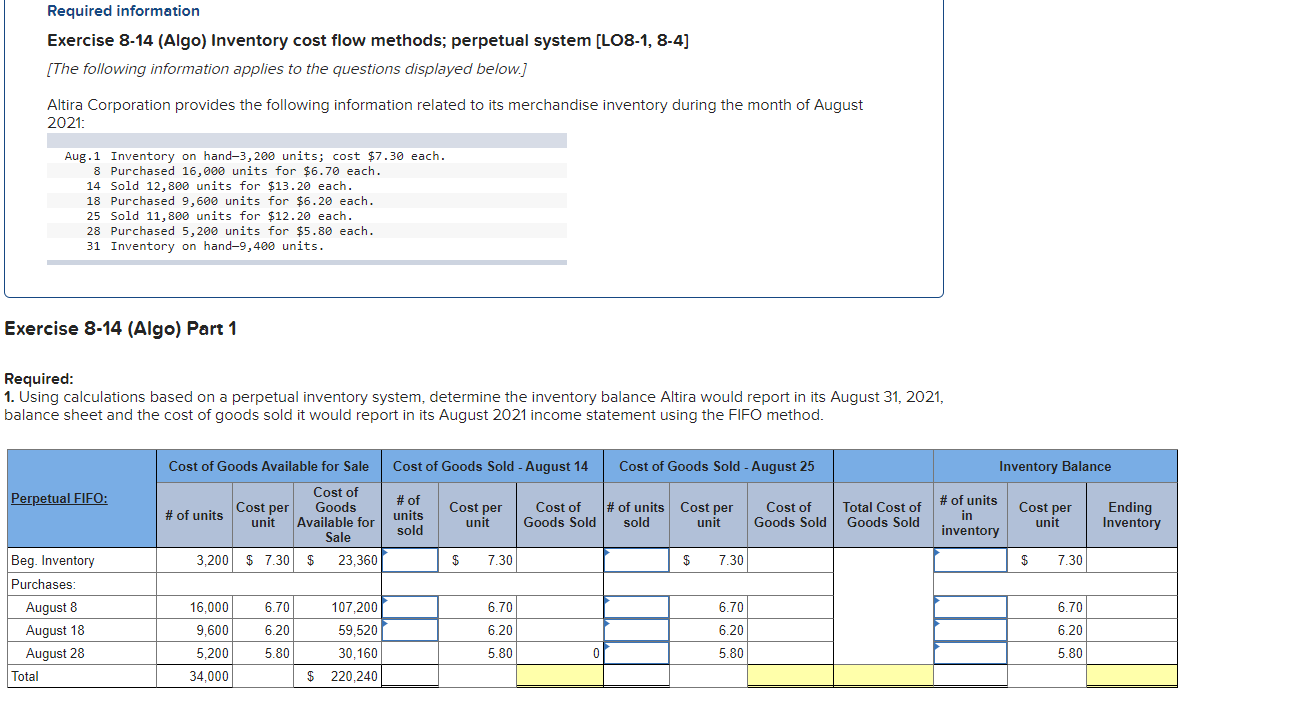Select Inventory Balance cost per unit 5.80 cell
Image resolution: width=1310 pixels, height=702 pixels.
1047,653
